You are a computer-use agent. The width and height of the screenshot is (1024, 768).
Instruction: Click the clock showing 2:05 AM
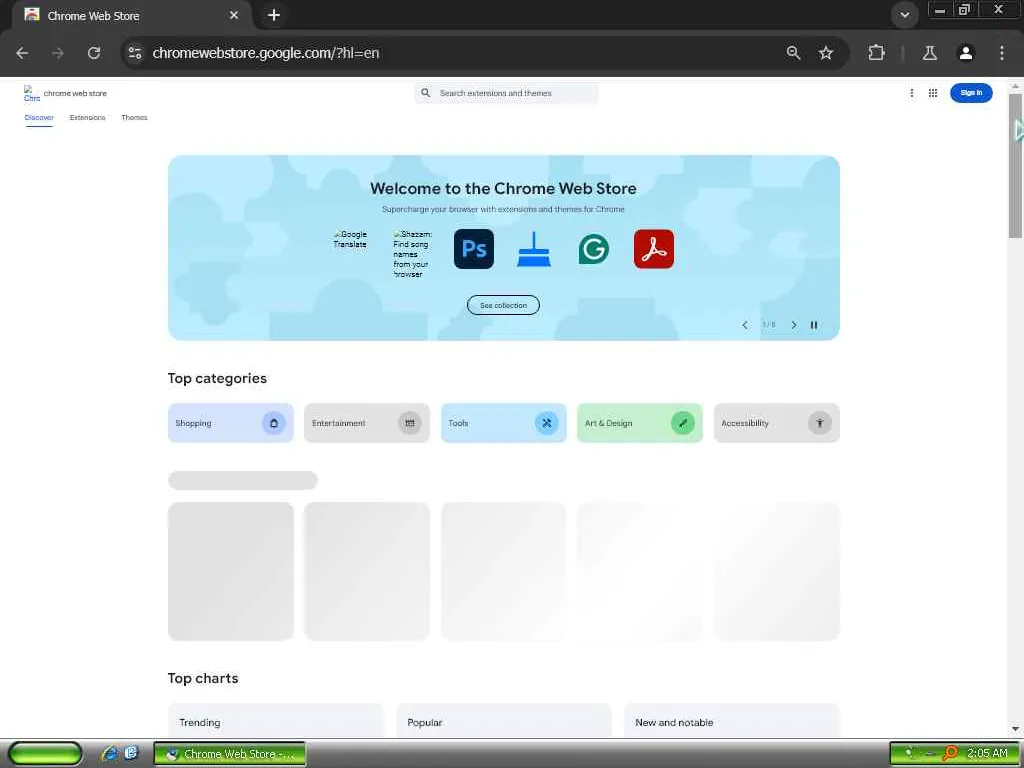(987, 754)
